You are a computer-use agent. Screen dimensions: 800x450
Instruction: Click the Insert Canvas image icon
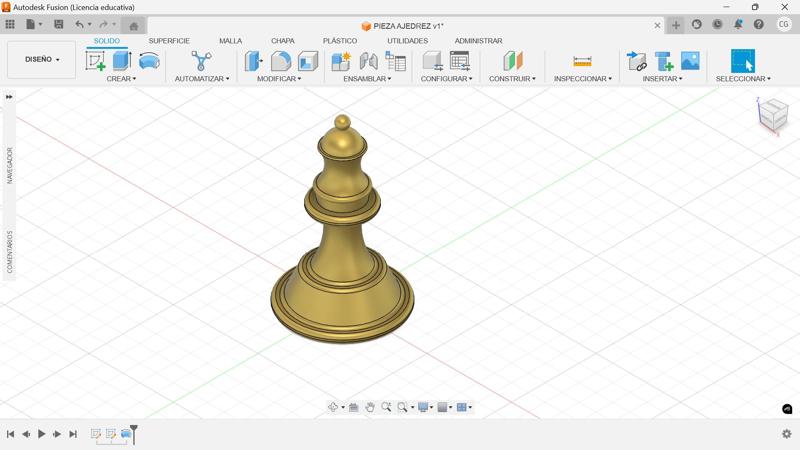690,61
